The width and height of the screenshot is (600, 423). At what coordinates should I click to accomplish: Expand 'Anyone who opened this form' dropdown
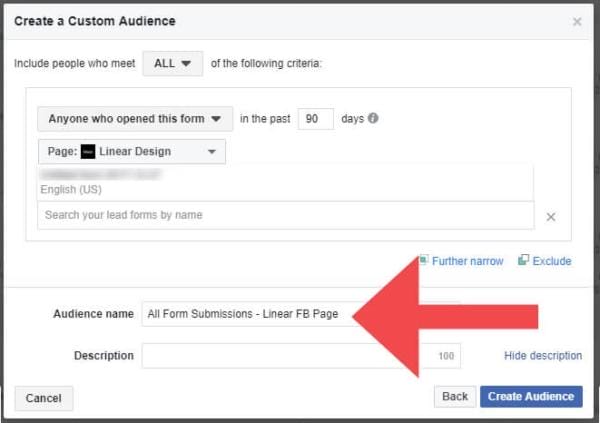pos(135,119)
